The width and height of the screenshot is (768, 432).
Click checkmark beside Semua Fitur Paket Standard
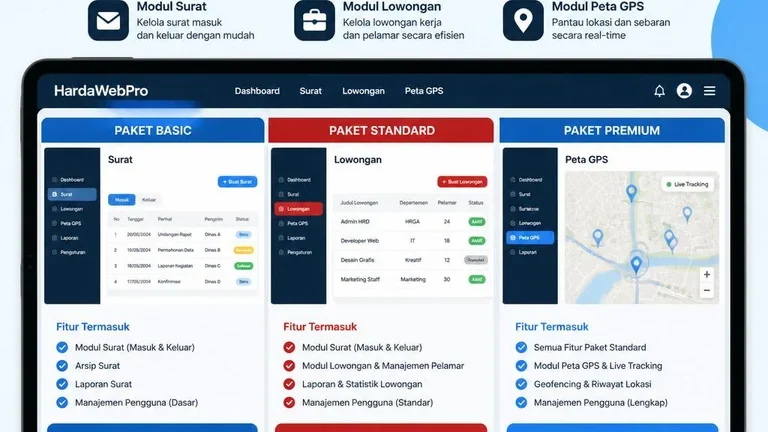(521, 347)
